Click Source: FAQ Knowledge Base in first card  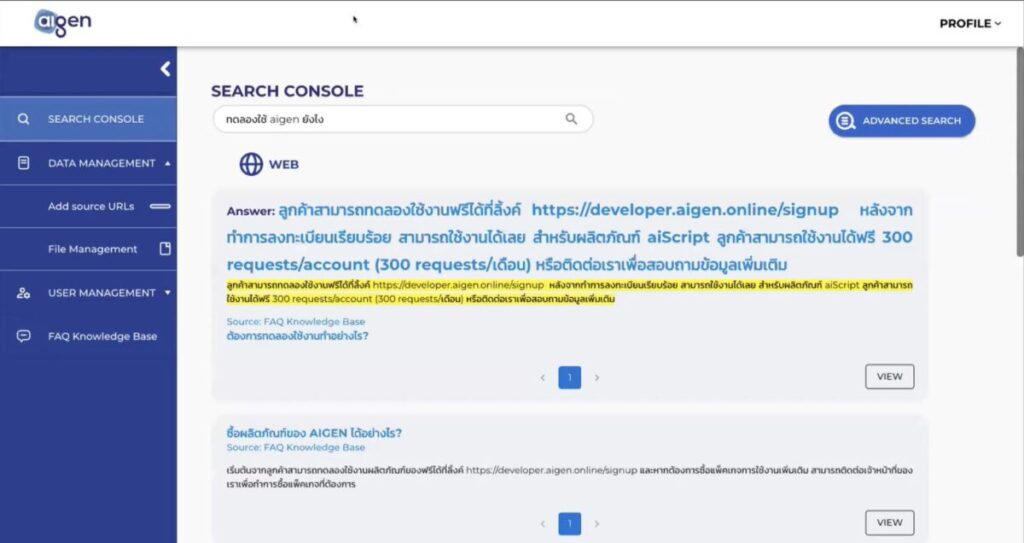(296, 321)
